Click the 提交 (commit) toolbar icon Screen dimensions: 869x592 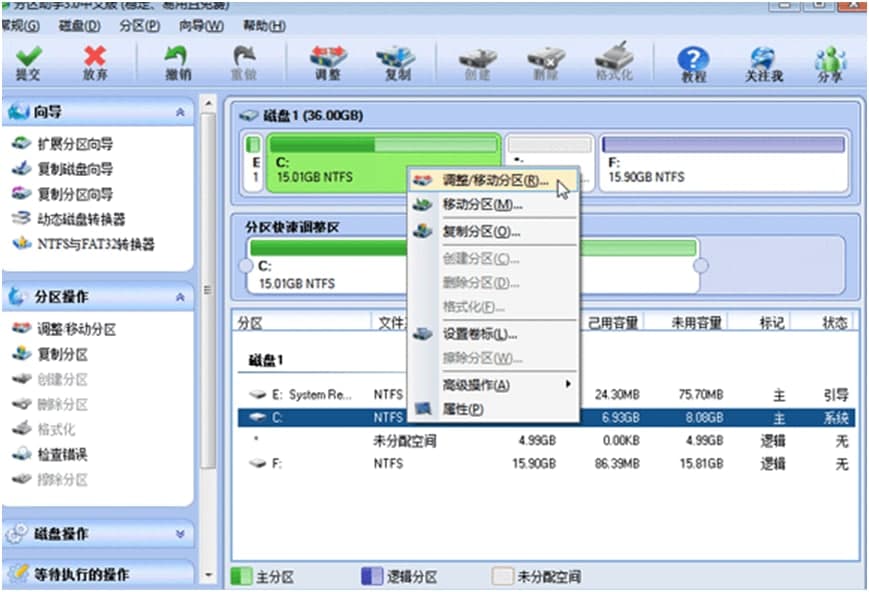(x=28, y=63)
